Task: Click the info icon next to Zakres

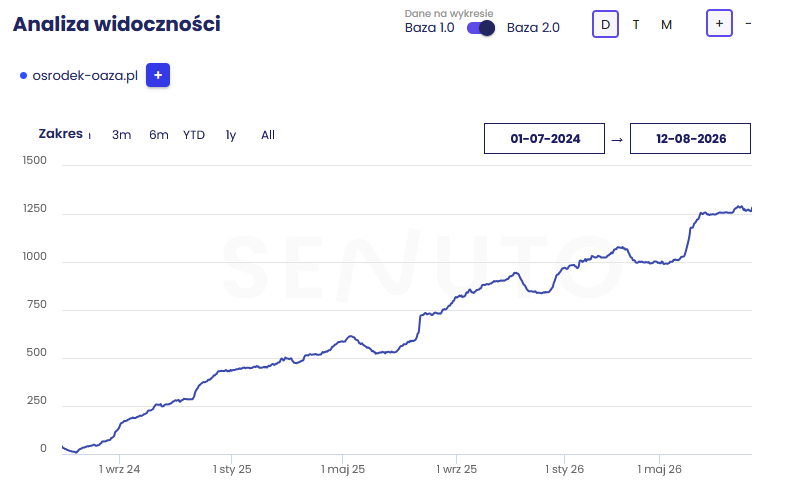Action: coord(89,136)
